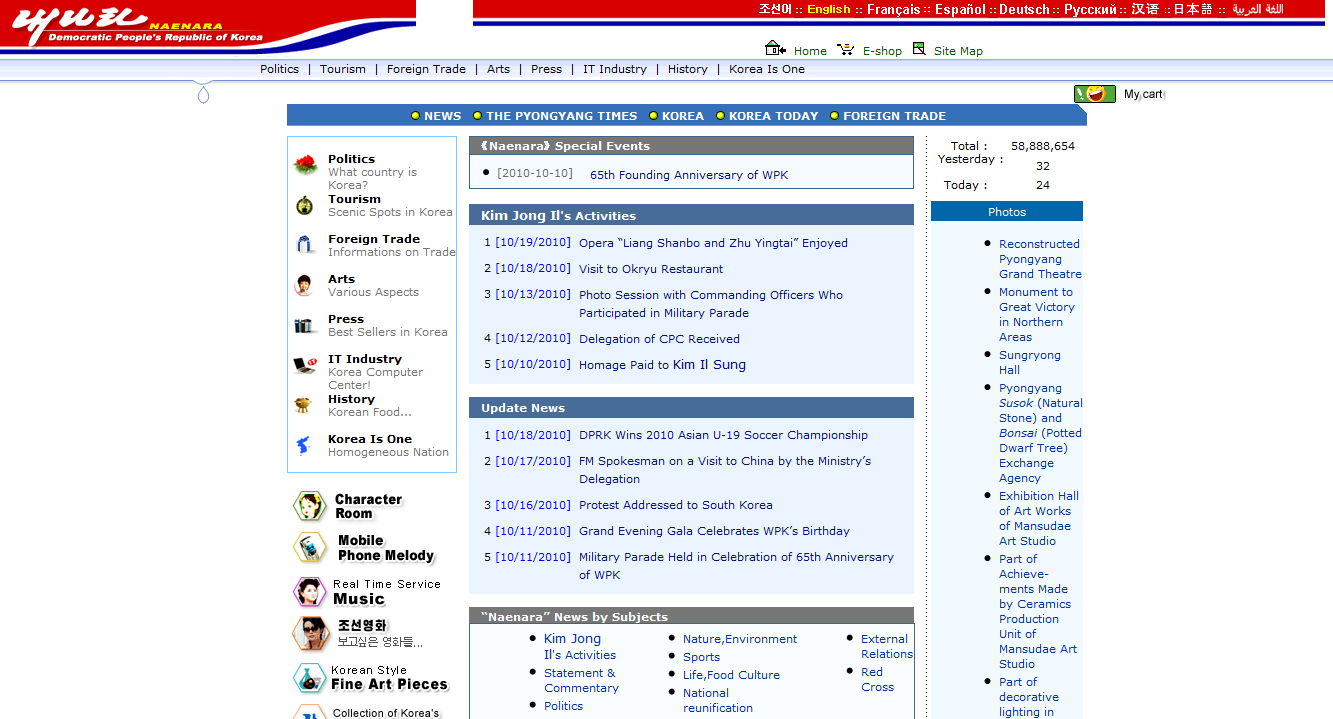Click the IT Industry laptop icon
Screen dimensions: 1333x719
(x=305, y=365)
